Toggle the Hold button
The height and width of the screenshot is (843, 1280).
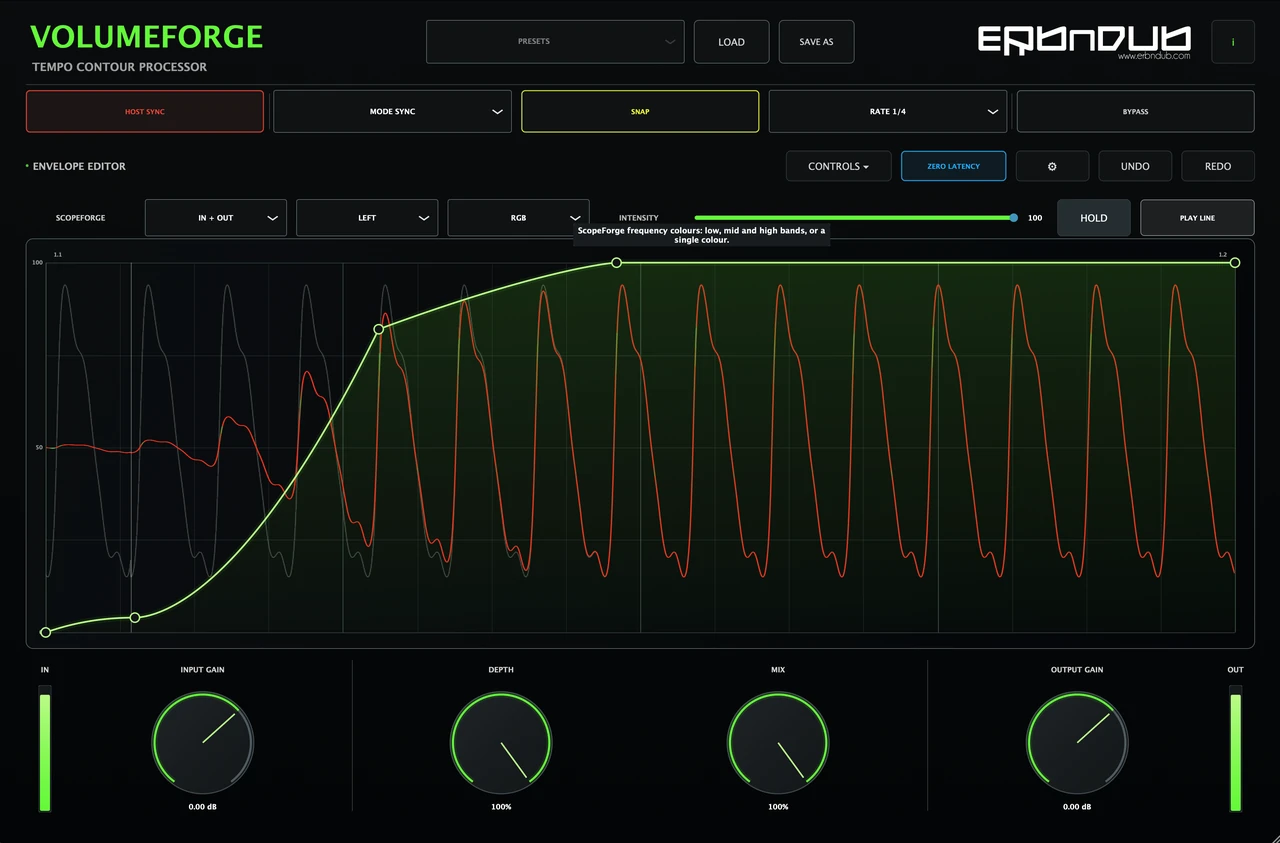pyautogui.click(x=1094, y=218)
